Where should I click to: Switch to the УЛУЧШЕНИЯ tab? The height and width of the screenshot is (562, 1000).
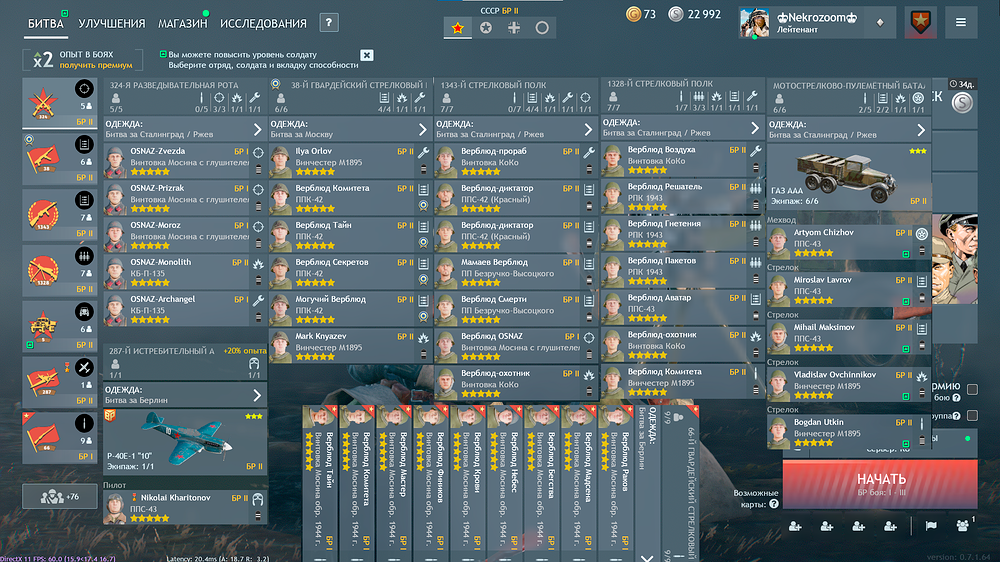pyautogui.click(x=111, y=23)
